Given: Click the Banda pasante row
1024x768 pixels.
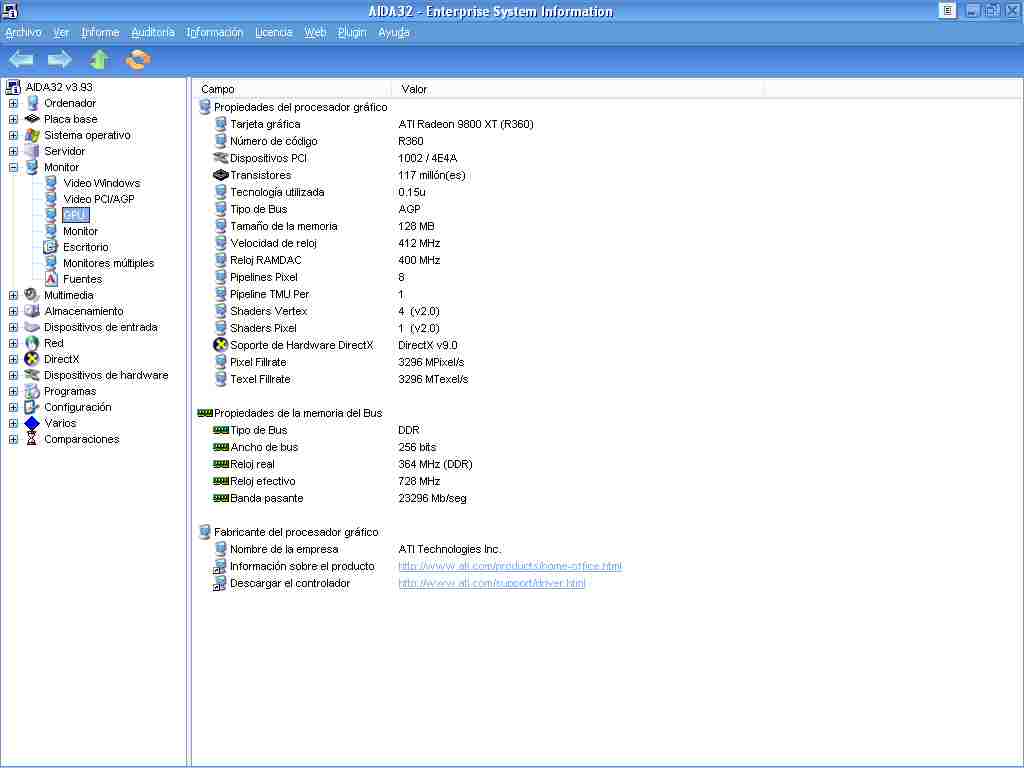Looking at the screenshot, I should pos(340,498).
